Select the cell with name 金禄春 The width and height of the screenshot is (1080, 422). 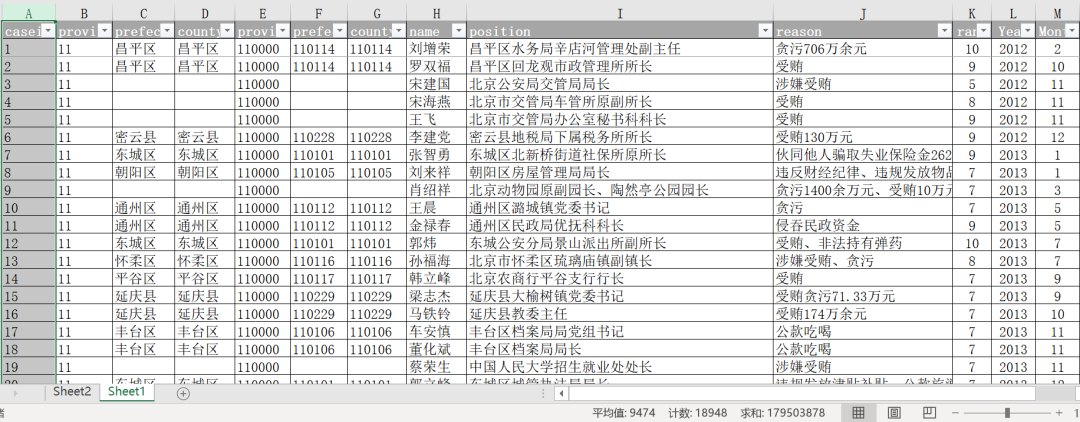point(437,225)
